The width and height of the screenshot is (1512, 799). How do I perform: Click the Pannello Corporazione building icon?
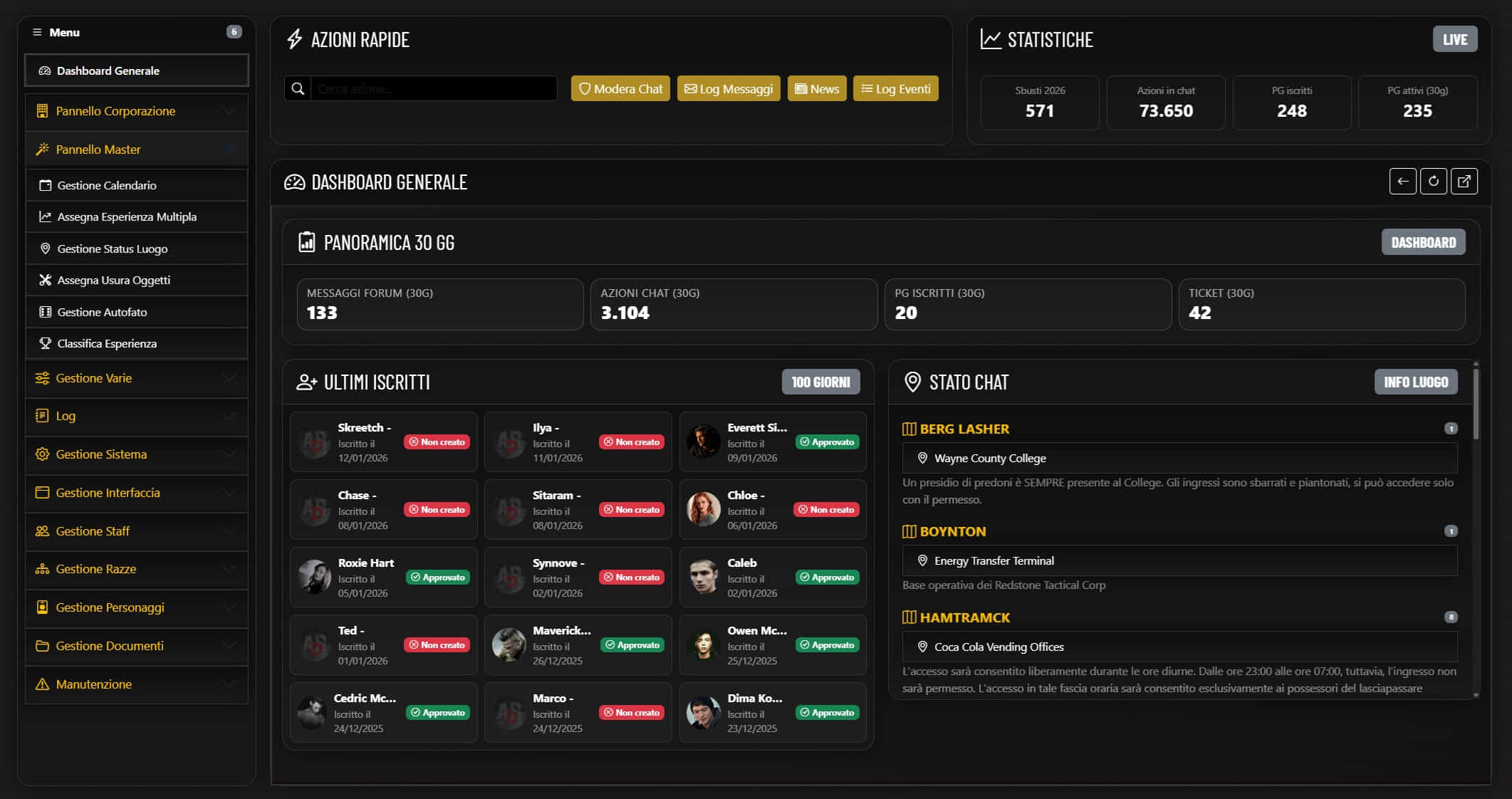(42, 111)
